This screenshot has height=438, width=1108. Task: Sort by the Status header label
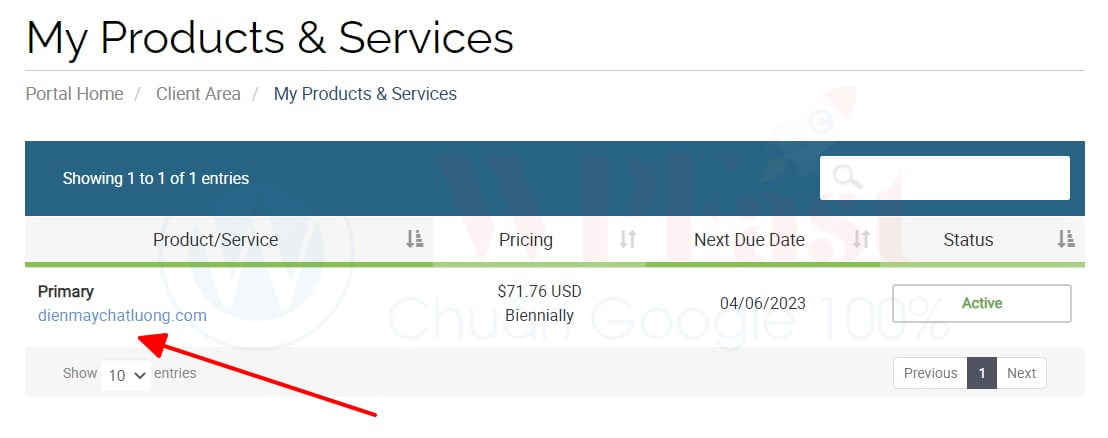pyautogui.click(x=968, y=239)
